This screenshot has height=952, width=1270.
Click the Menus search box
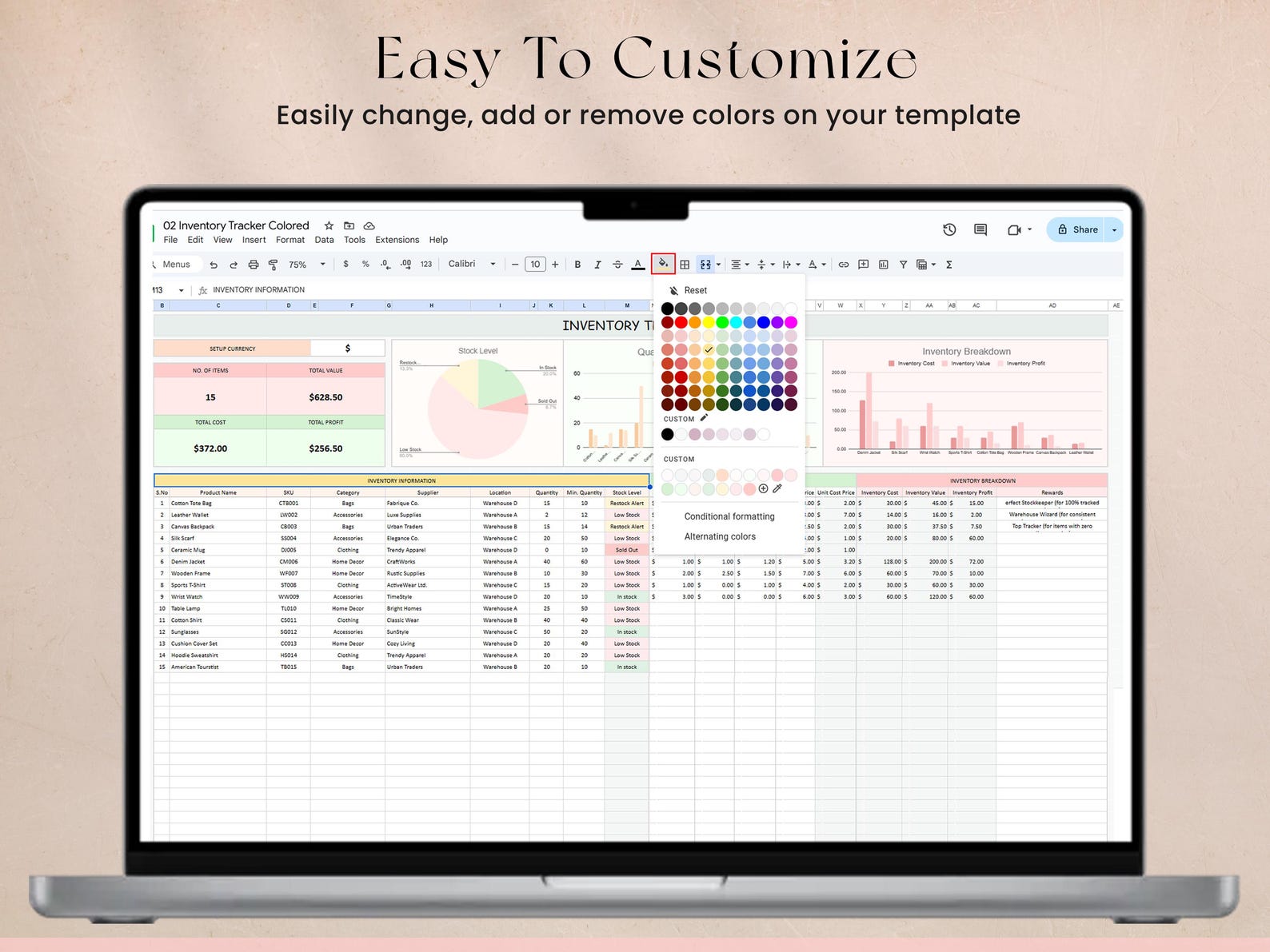point(177,265)
